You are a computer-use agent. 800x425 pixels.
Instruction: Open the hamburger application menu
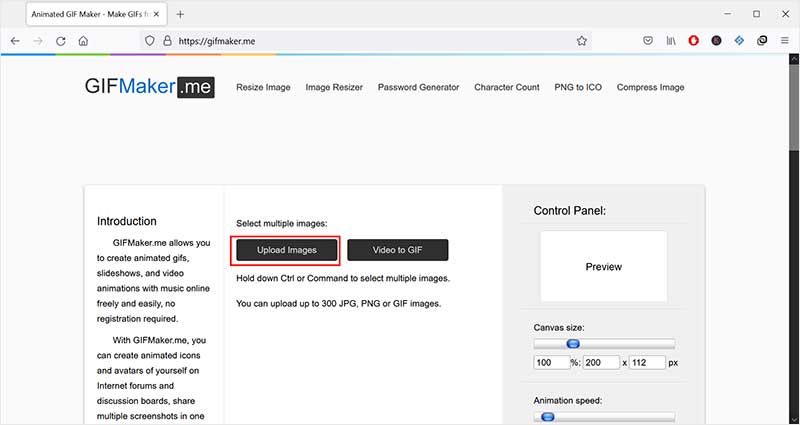click(x=785, y=41)
